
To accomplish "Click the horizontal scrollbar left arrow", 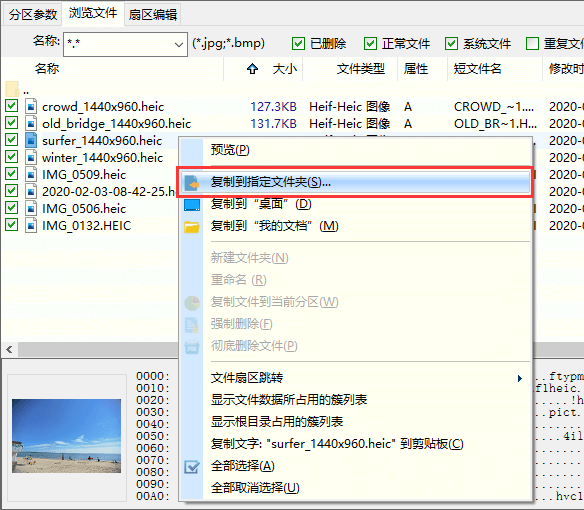I will click(x=9, y=349).
